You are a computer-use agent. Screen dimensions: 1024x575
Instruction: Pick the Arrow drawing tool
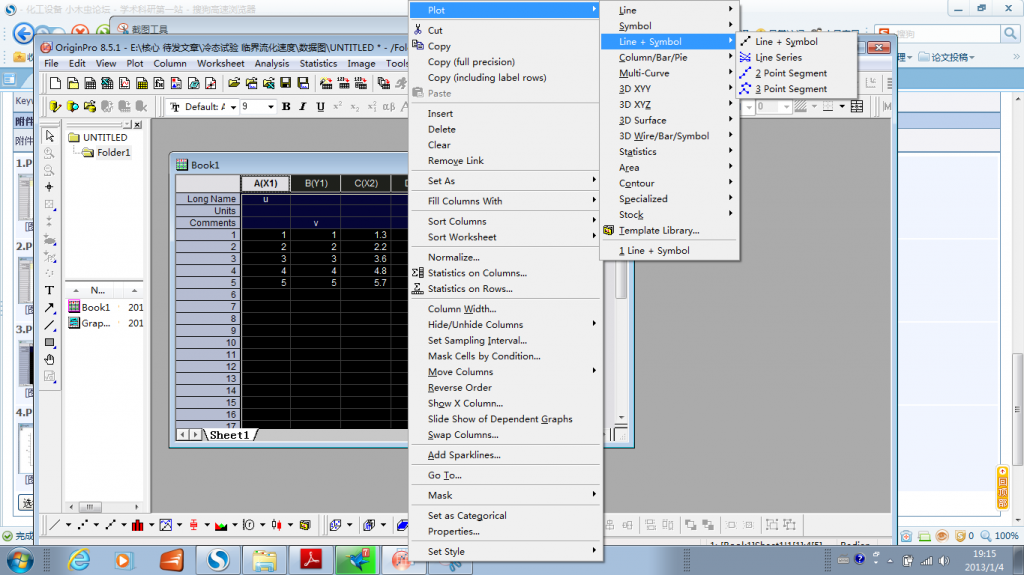49,308
